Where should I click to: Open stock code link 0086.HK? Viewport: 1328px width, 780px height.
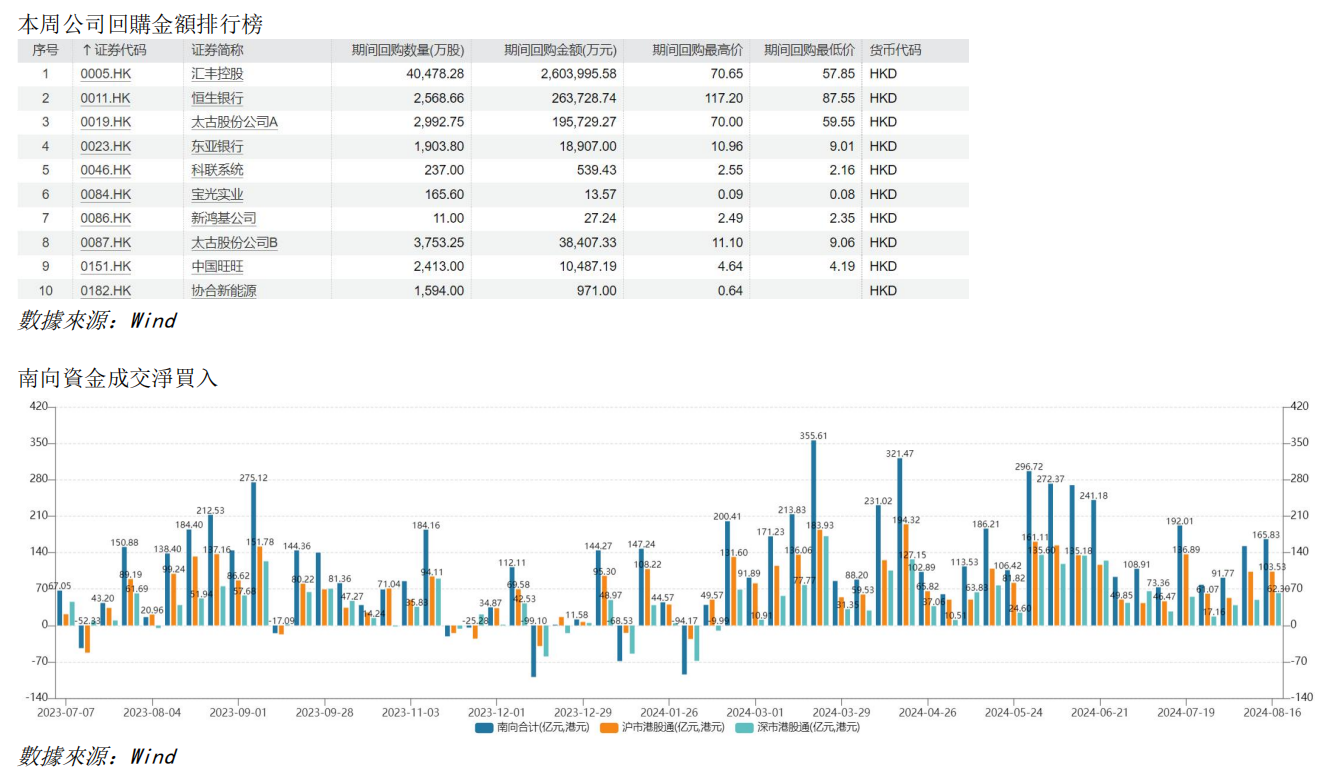click(x=105, y=218)
